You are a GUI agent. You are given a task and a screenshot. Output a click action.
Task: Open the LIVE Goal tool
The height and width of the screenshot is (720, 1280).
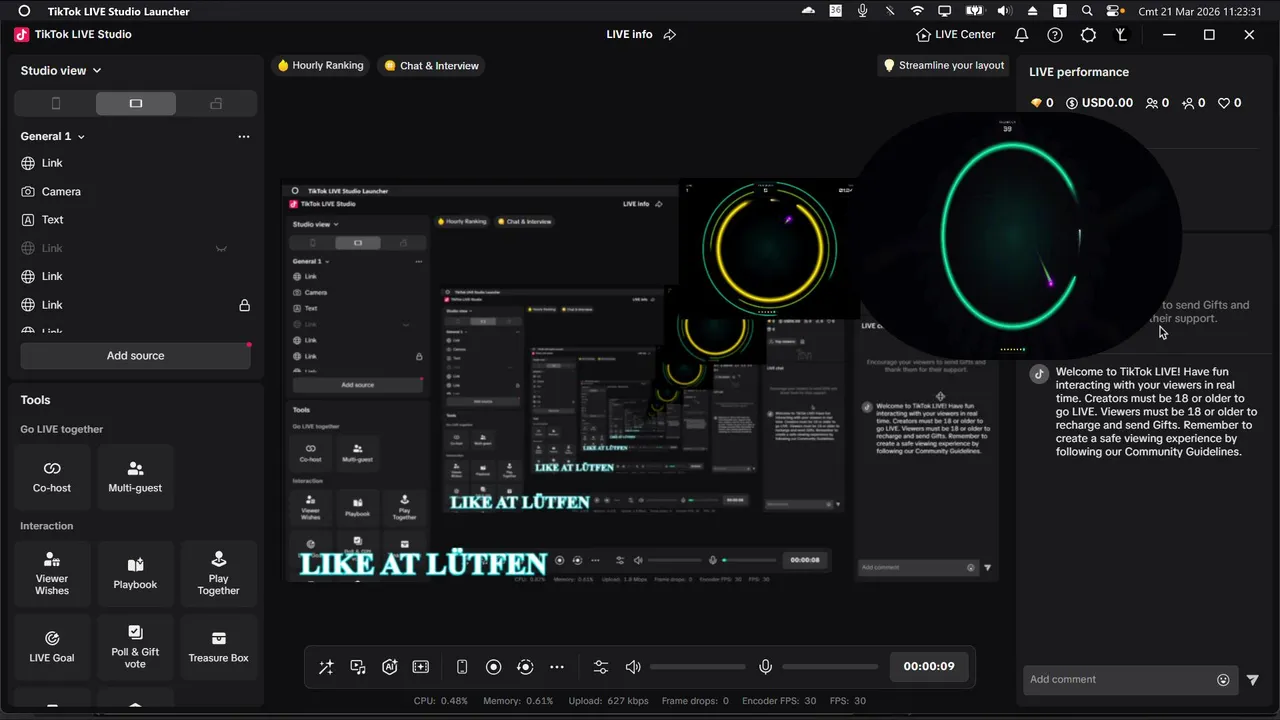[x=52, y=648]
